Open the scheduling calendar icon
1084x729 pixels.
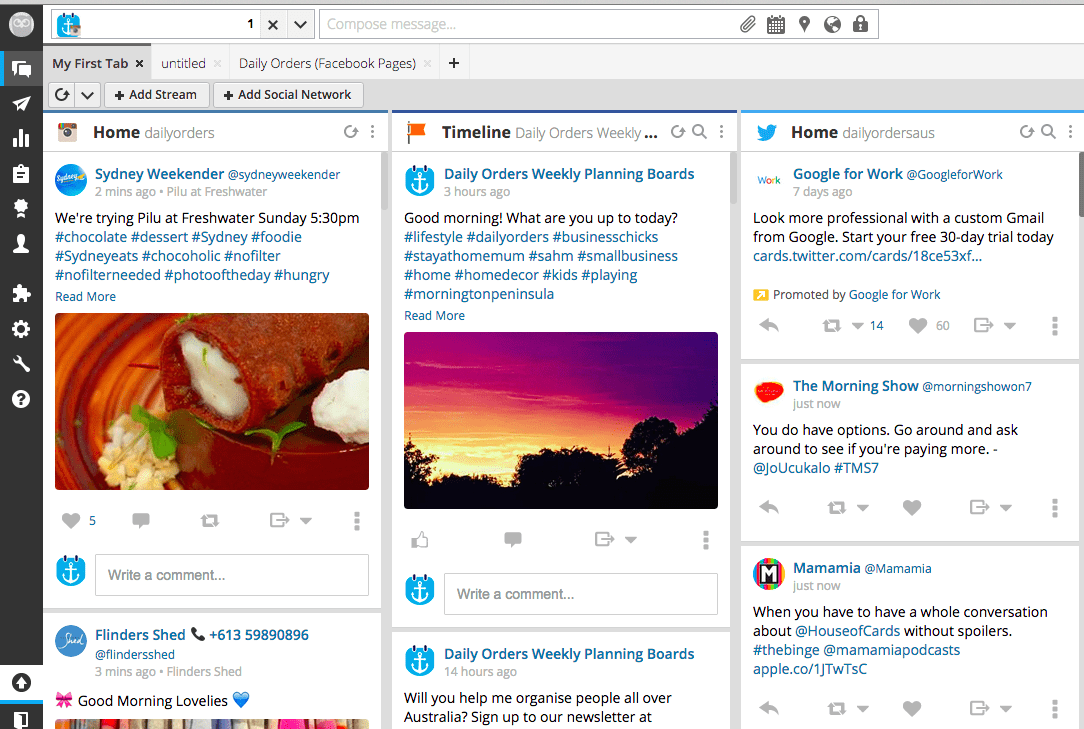pos(776,24)
